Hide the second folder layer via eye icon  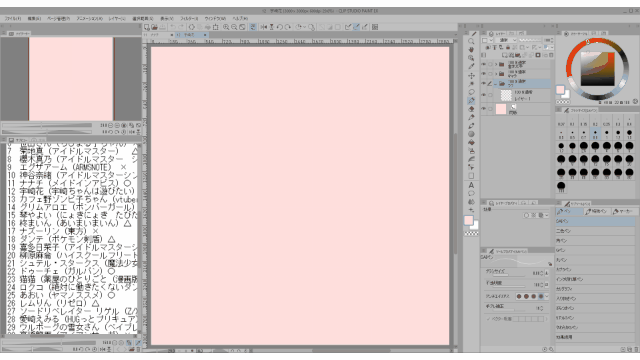484,74
